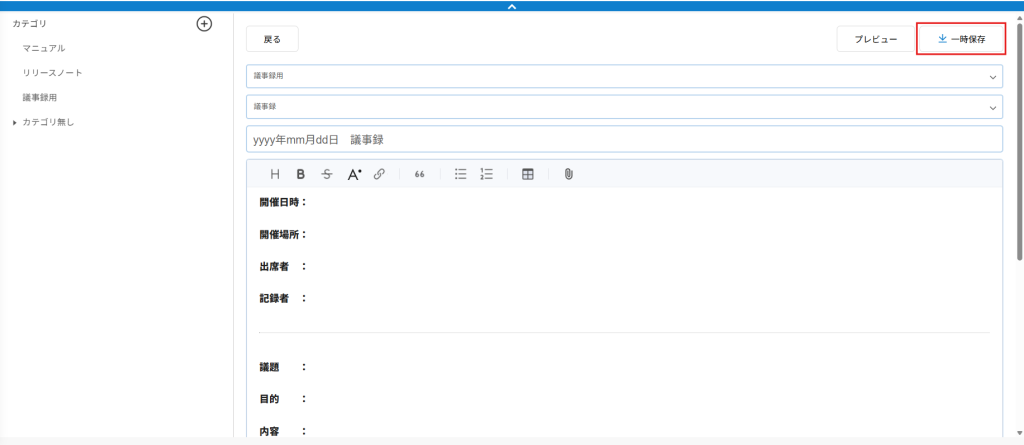
Task: Collapse the top panel with chevron
Action: 512,6
